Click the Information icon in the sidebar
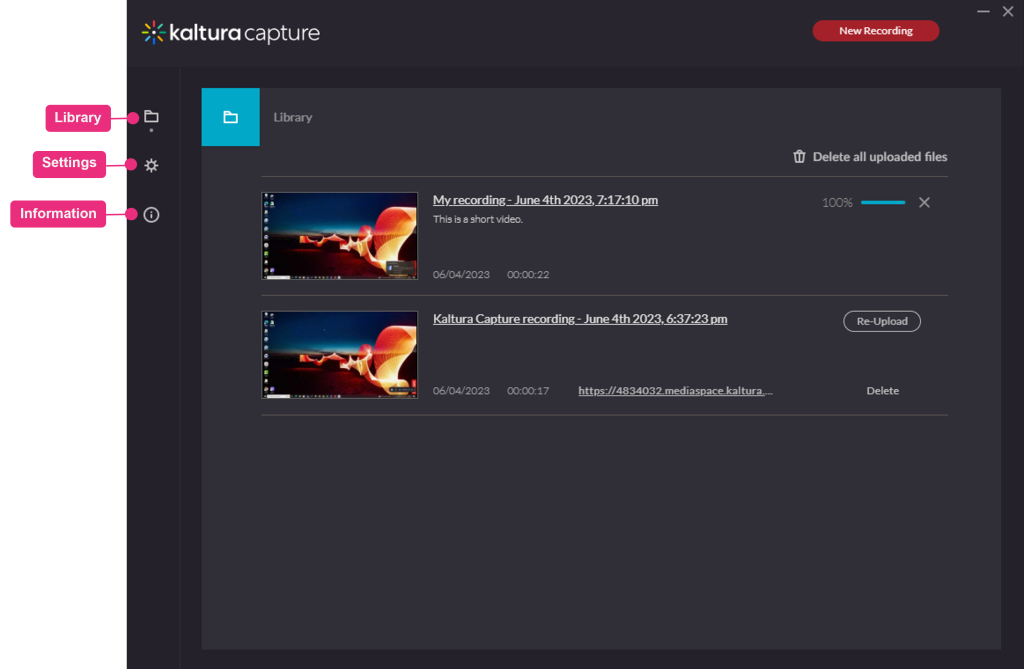 coord(151,214)
